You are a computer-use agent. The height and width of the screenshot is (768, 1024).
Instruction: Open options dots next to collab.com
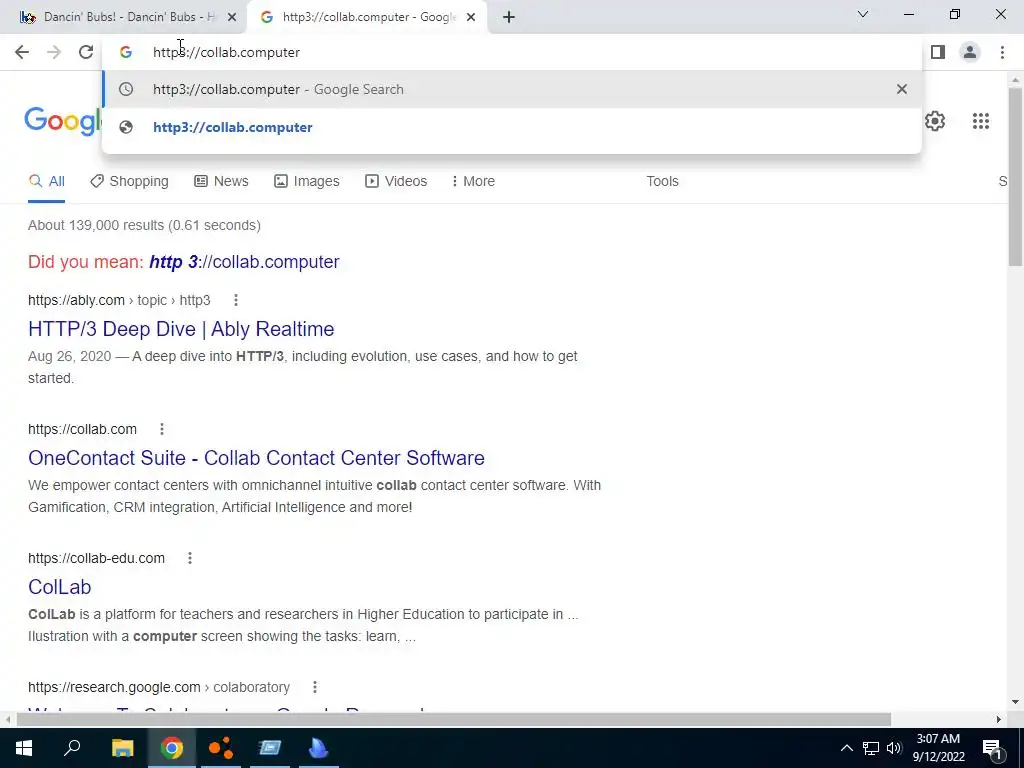162,429
